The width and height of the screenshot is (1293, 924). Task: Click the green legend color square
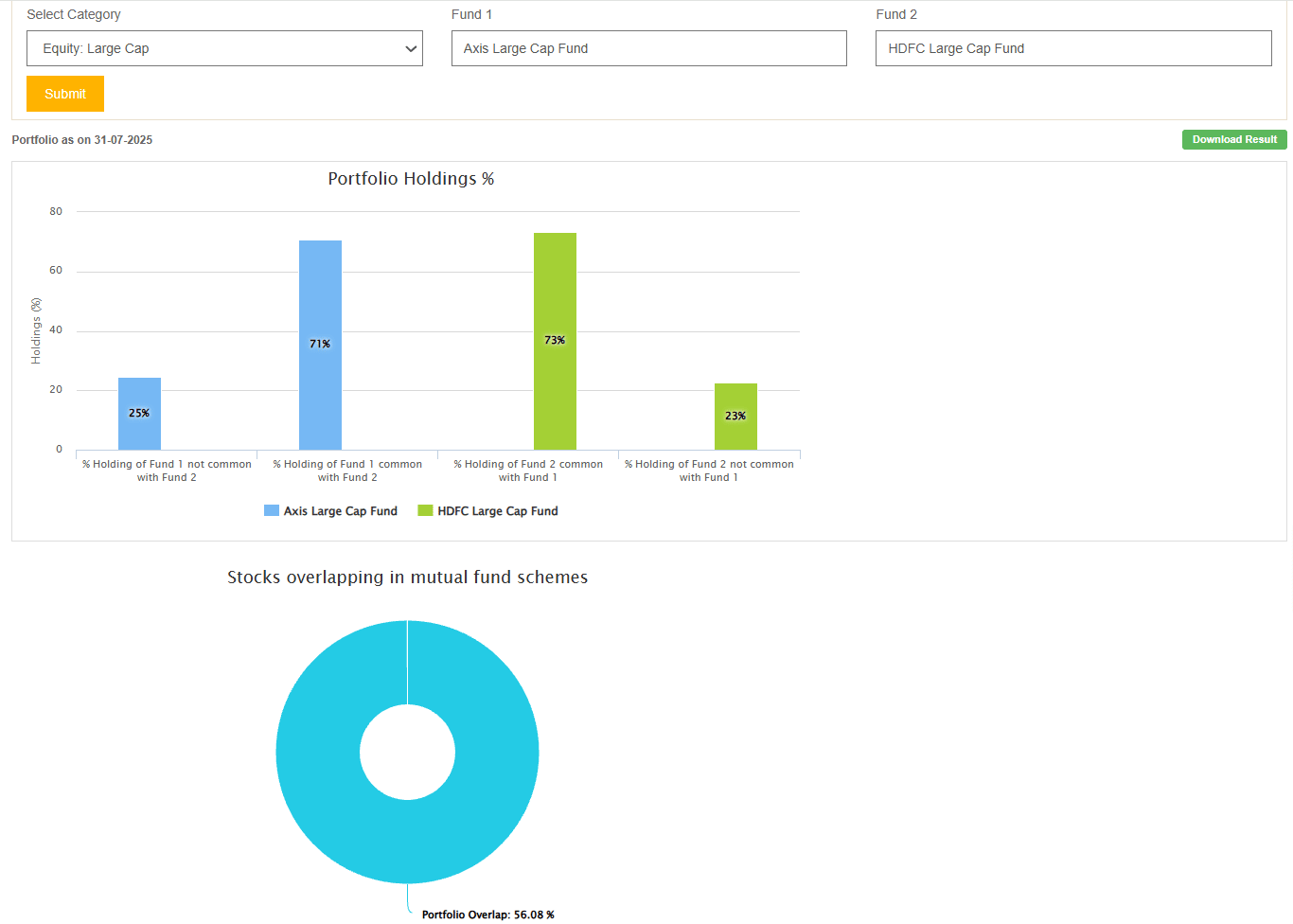point(425,511)
